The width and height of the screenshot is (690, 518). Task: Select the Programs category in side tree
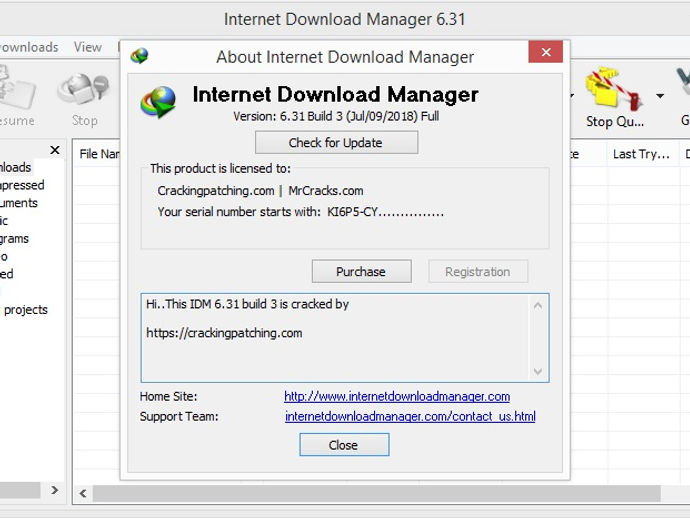[14, 239]
